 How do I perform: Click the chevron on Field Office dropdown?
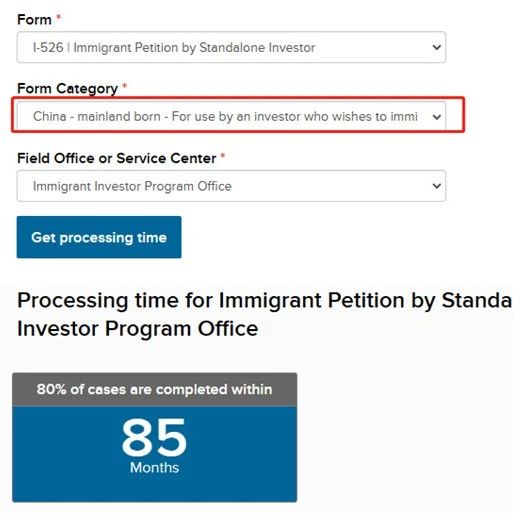click(437, 186)
